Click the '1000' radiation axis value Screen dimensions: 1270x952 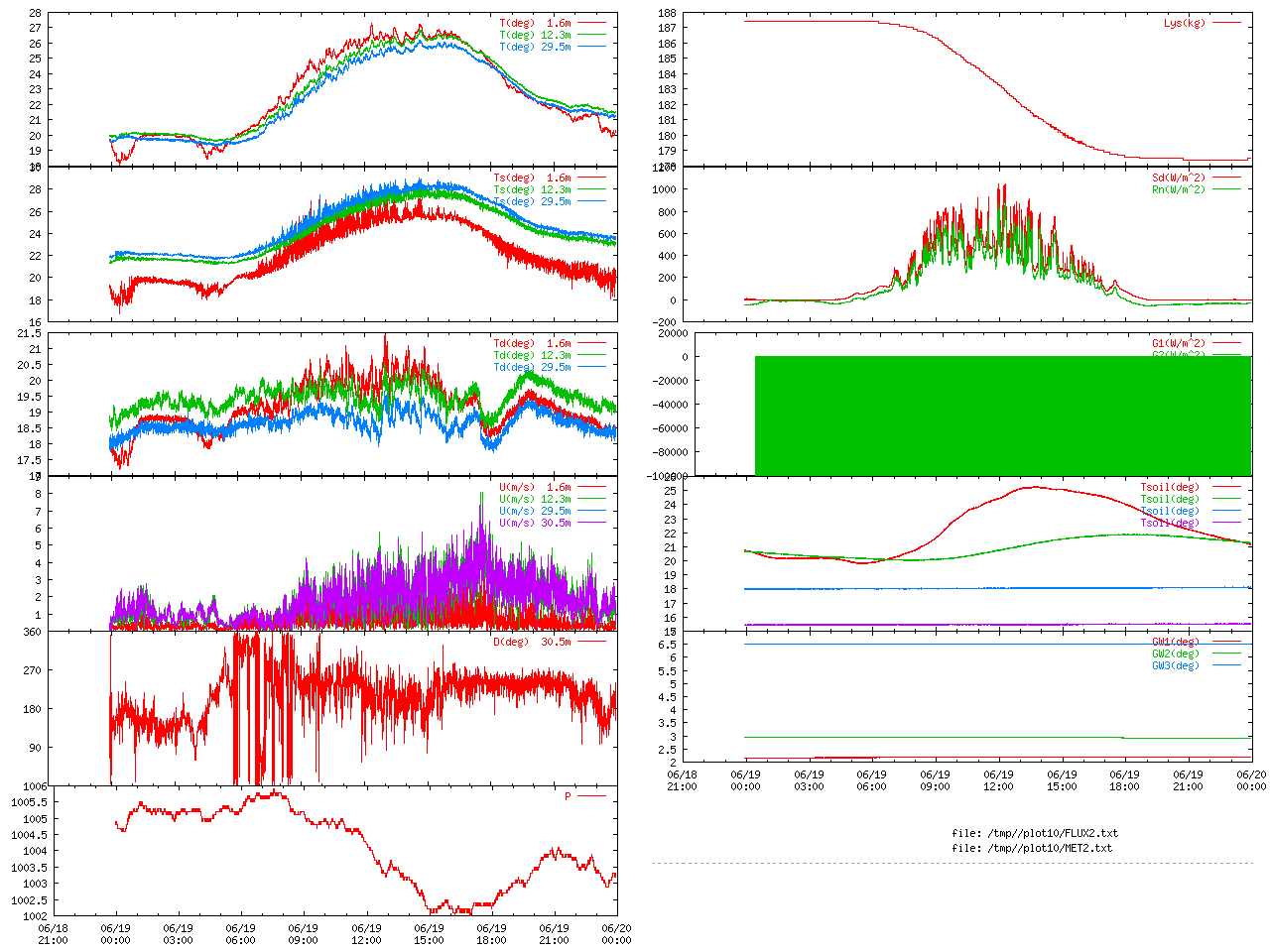(665, 189)
